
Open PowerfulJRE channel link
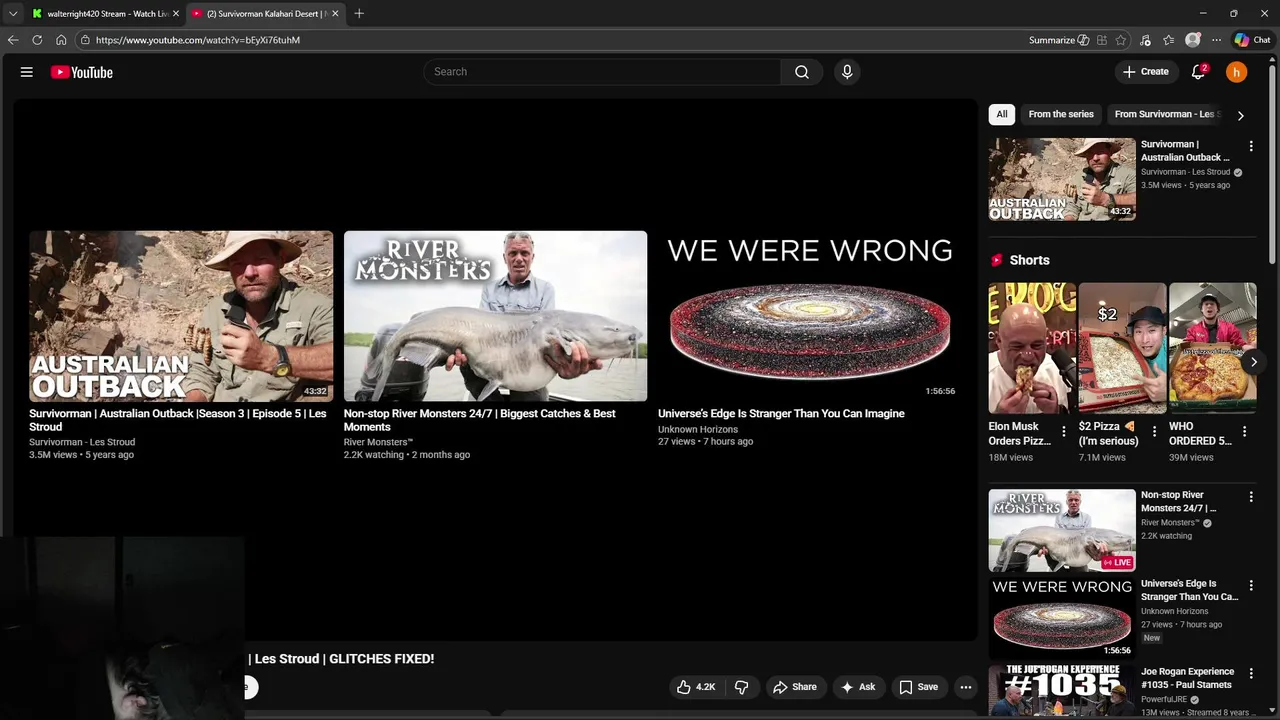(1165, 700)
